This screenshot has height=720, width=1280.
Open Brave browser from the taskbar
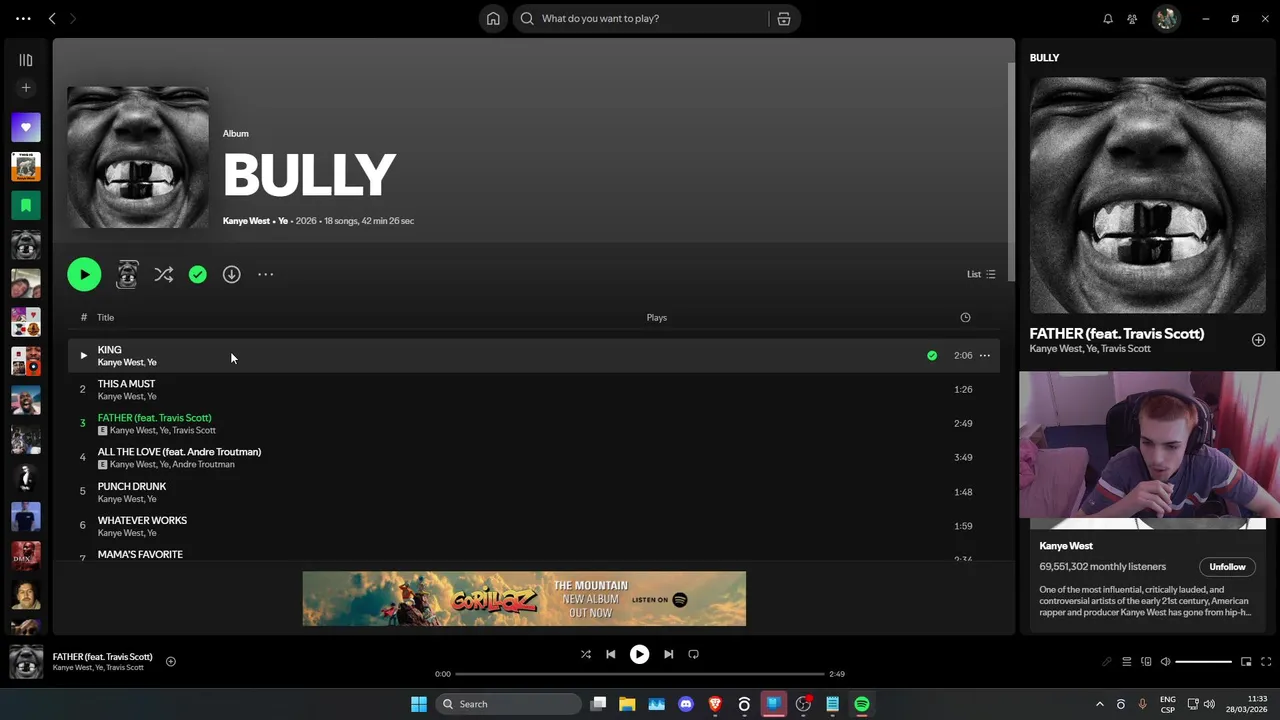(715, 704)
